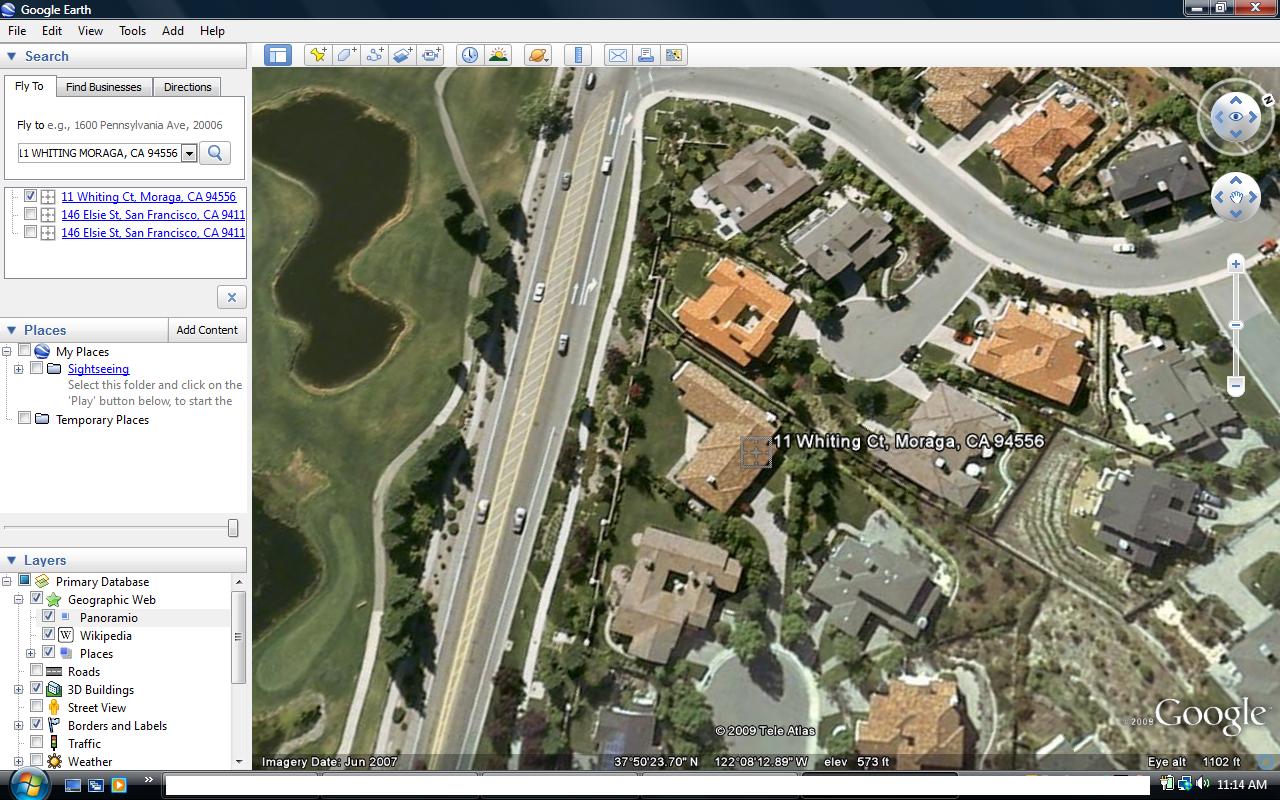Click the N north marker on compass

coord(1267,100)
